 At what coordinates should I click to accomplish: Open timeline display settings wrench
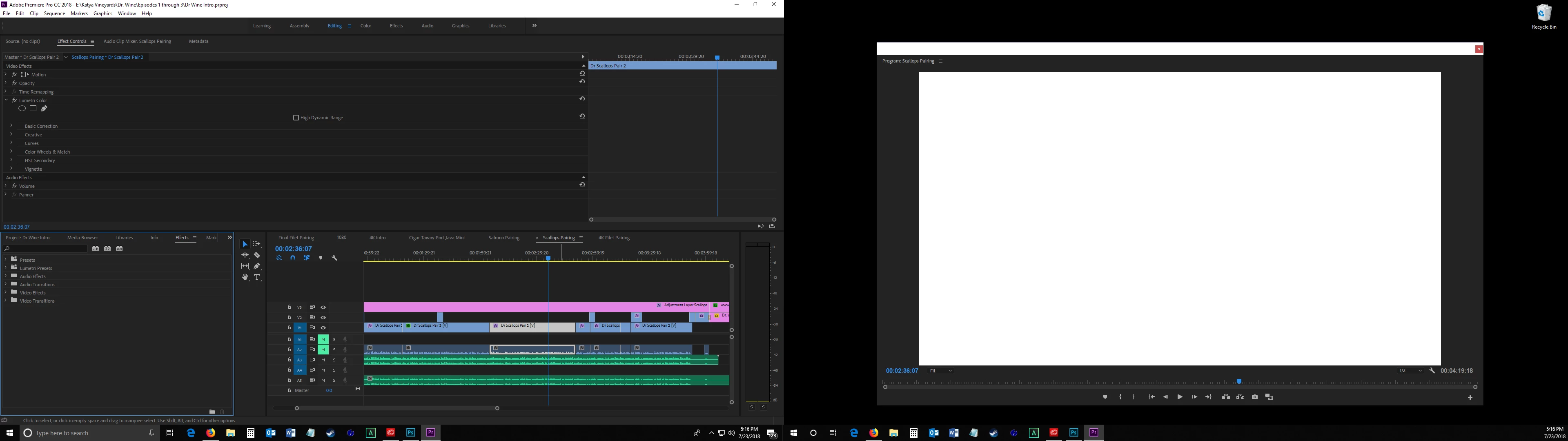[x=334, y=258]
